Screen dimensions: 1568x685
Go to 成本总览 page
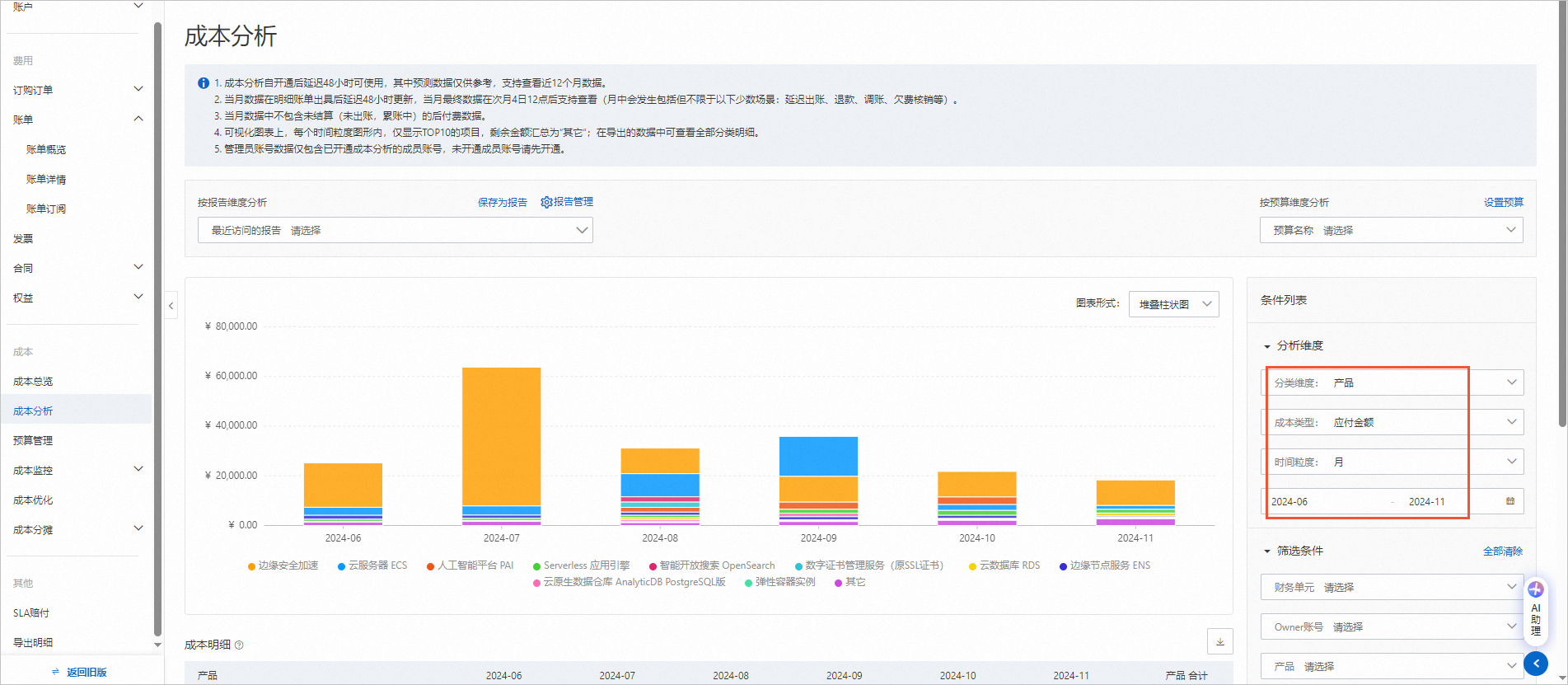[33, 382]
